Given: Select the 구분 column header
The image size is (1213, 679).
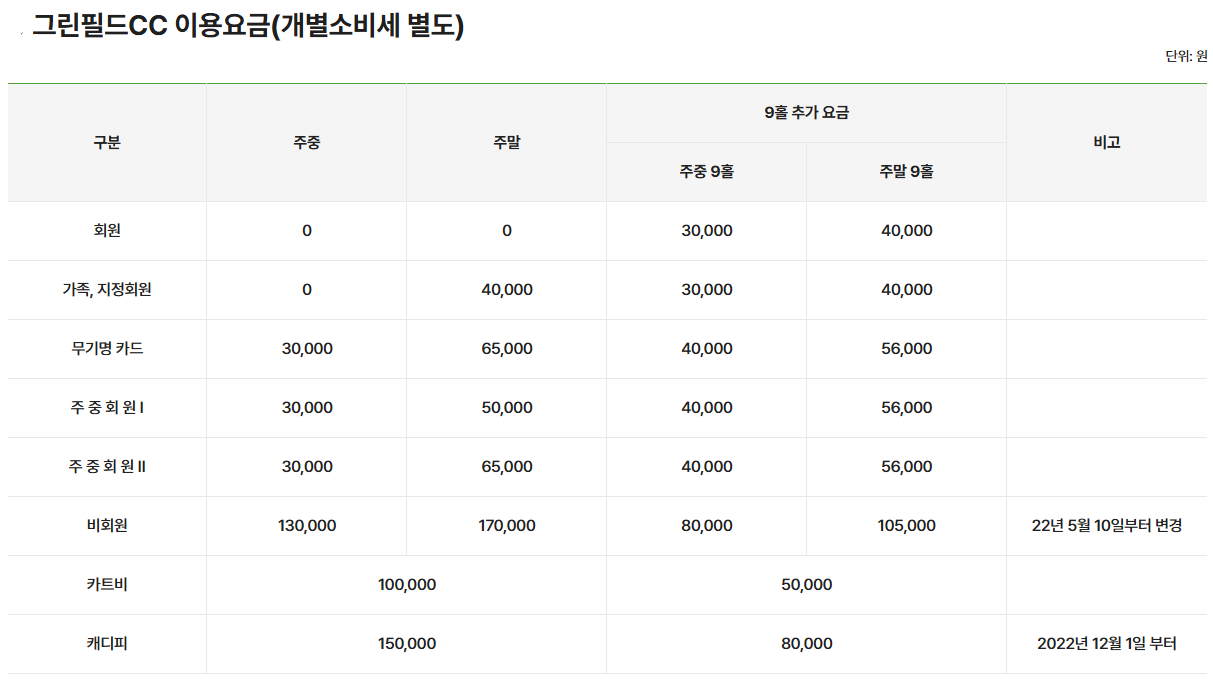Looking at the screenshot, I should tap(107, 142).
